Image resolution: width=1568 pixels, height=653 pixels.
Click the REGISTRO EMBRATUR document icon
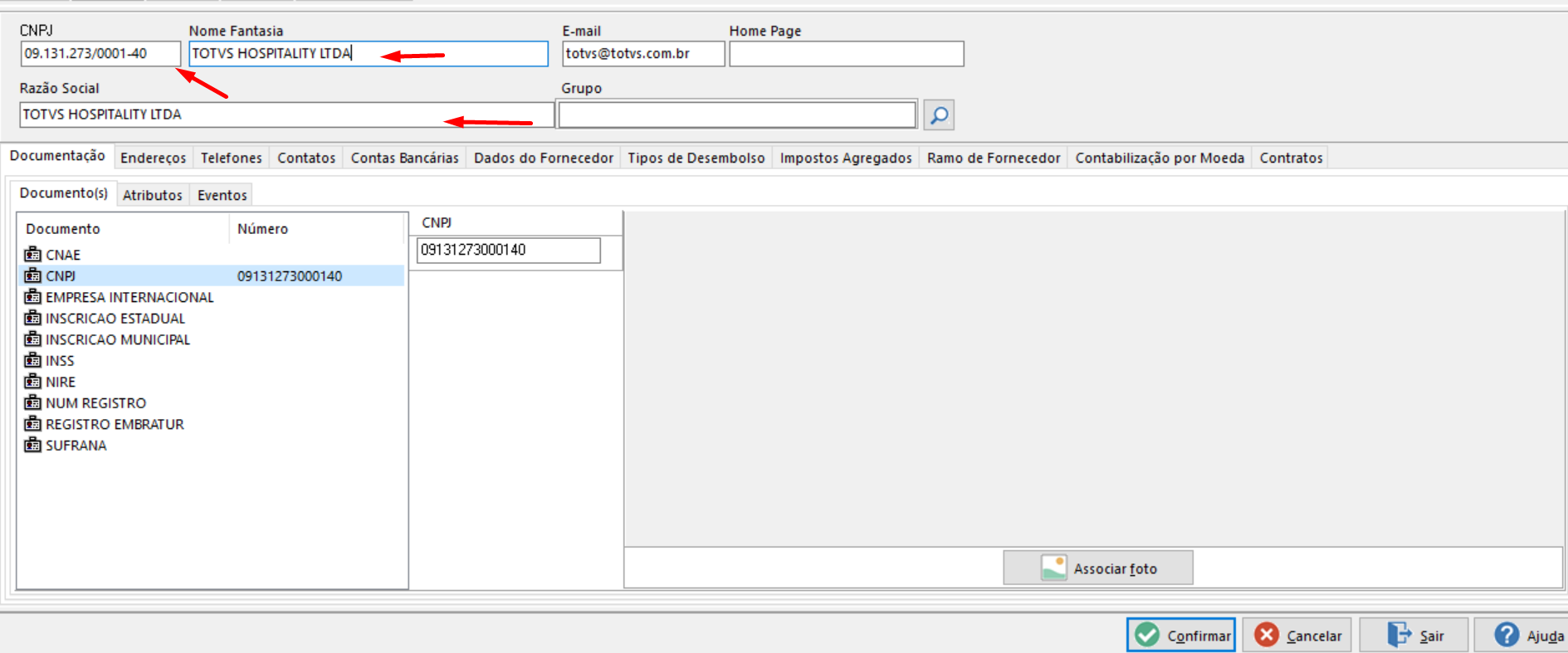click(32, 423)
